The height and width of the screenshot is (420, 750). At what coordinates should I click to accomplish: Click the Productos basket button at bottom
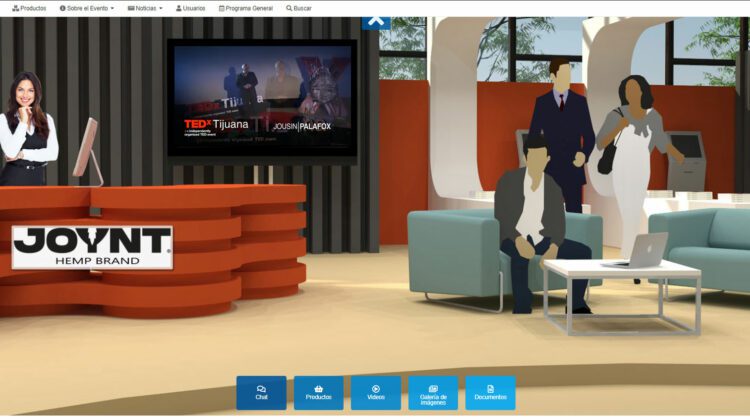click(318, 393)
